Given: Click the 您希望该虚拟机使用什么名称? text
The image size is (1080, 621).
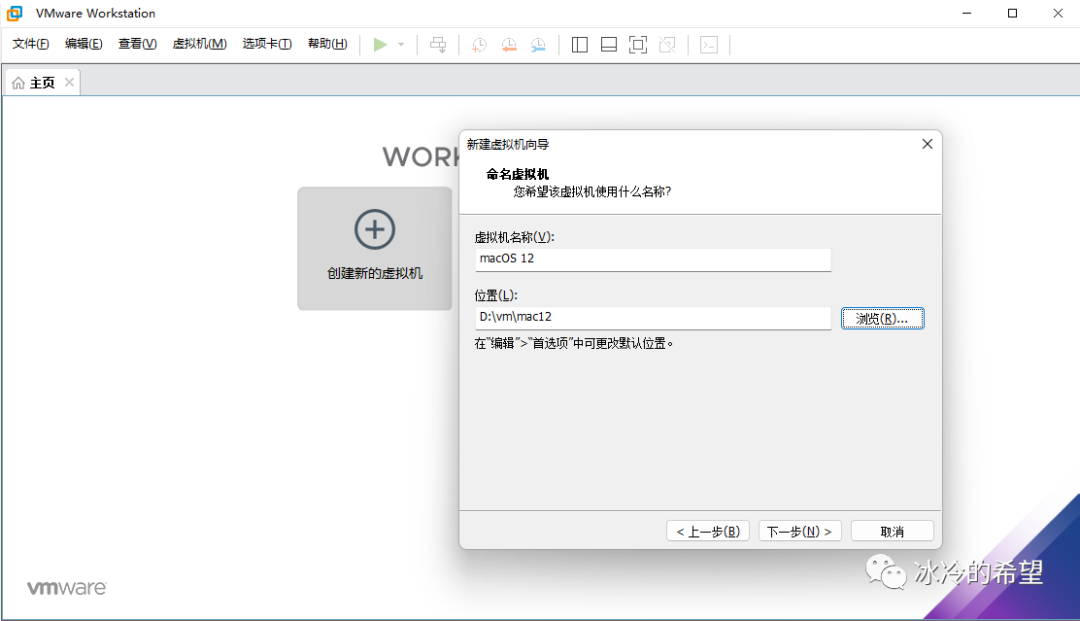Looking at the screenshot, I should (592, 192).
